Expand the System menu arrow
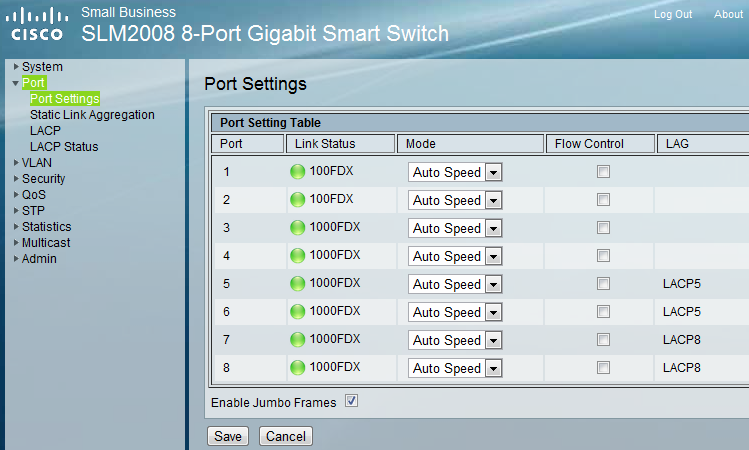 pos(16,66)
